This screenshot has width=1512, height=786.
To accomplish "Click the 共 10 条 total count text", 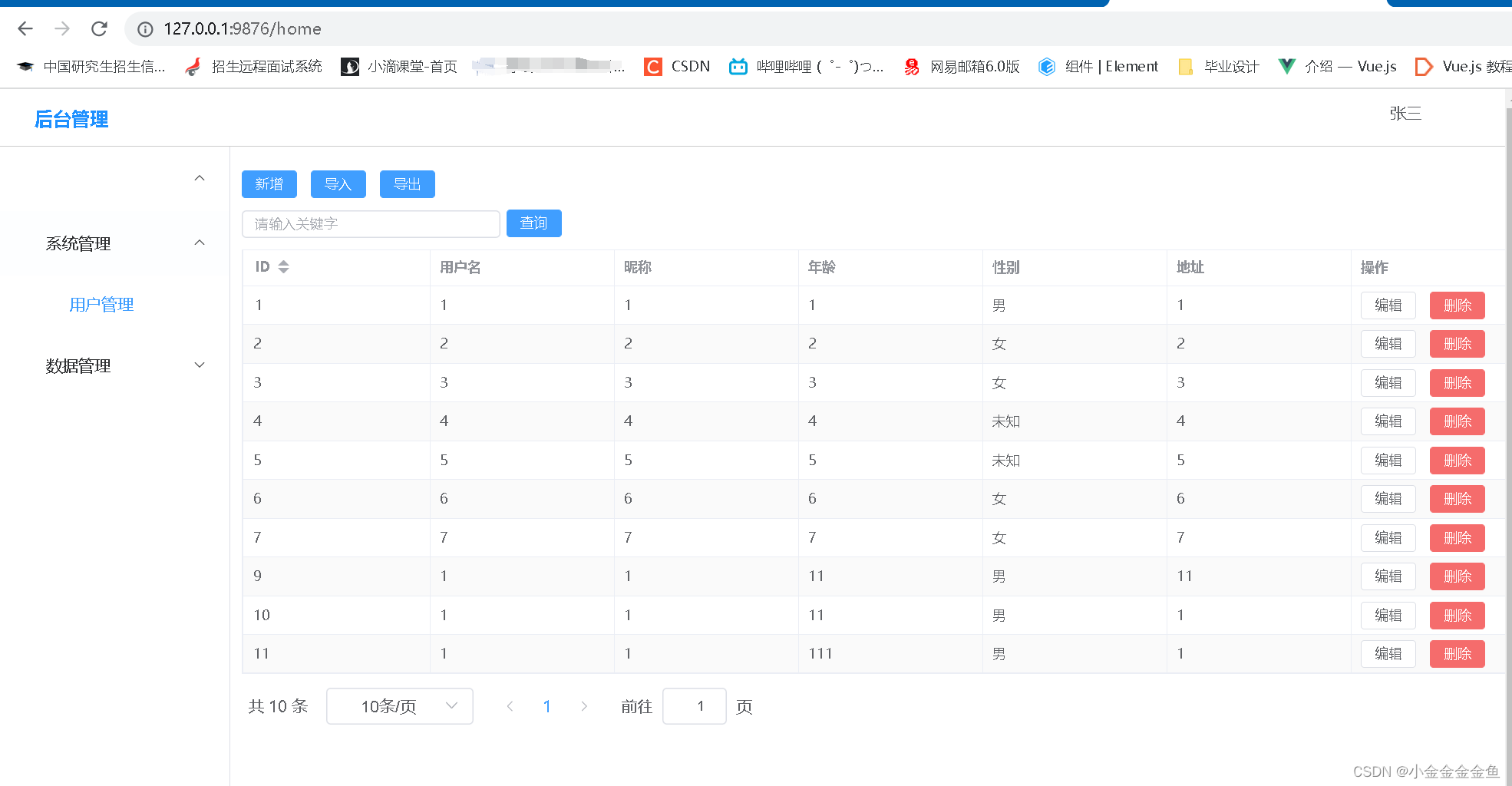I will [x=278, y=706].
